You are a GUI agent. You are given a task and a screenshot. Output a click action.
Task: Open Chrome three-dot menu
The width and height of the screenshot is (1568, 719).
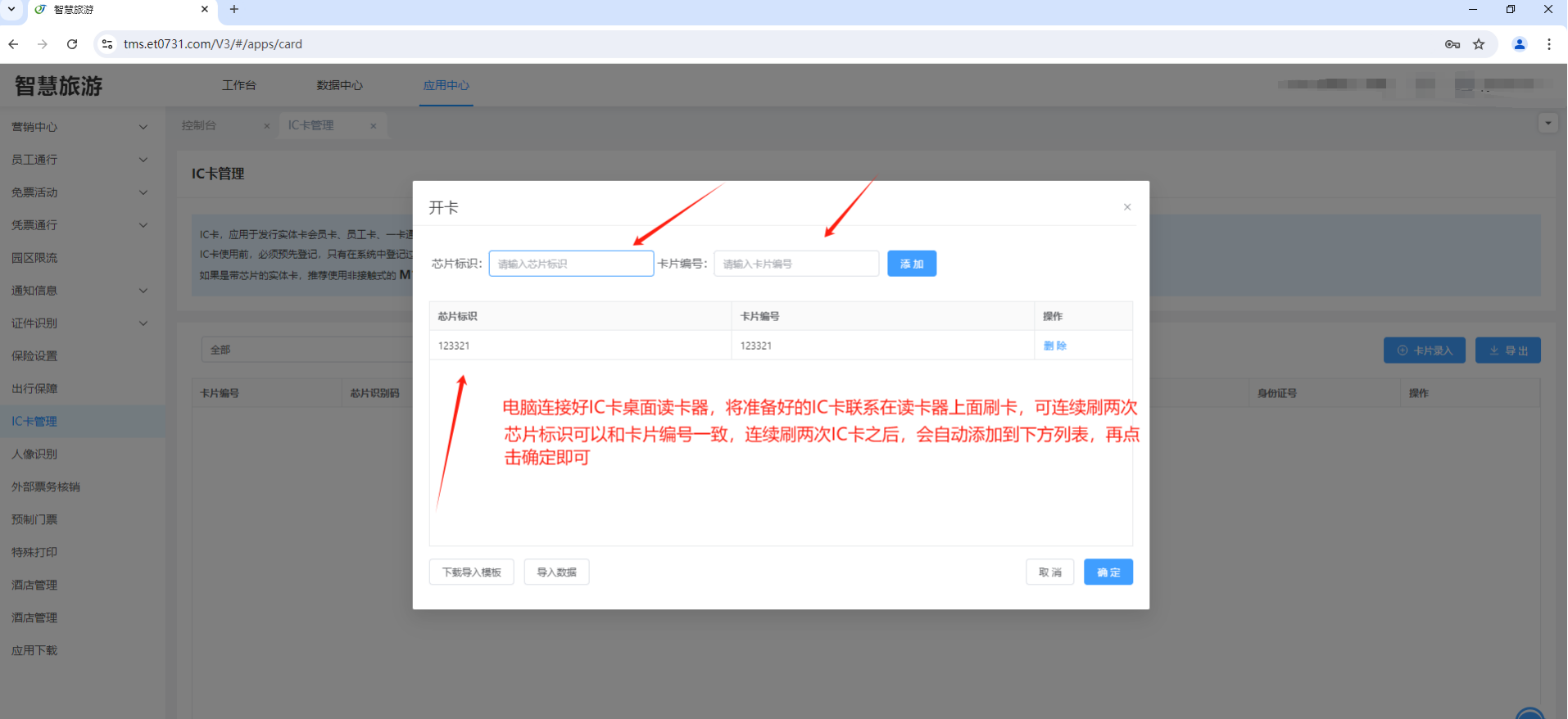pos(1548,44)
